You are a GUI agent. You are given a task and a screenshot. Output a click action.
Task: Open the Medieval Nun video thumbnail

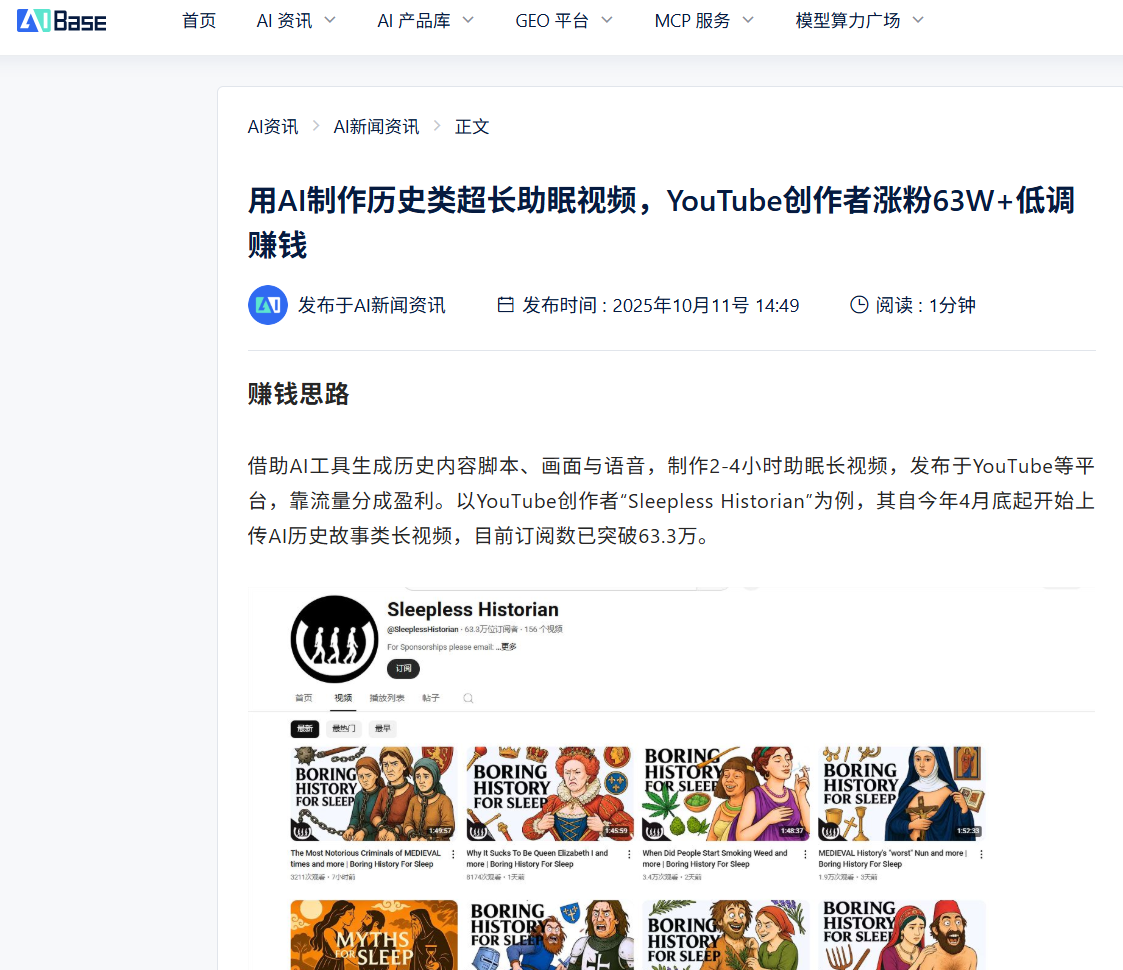click(x=902, y=794)
